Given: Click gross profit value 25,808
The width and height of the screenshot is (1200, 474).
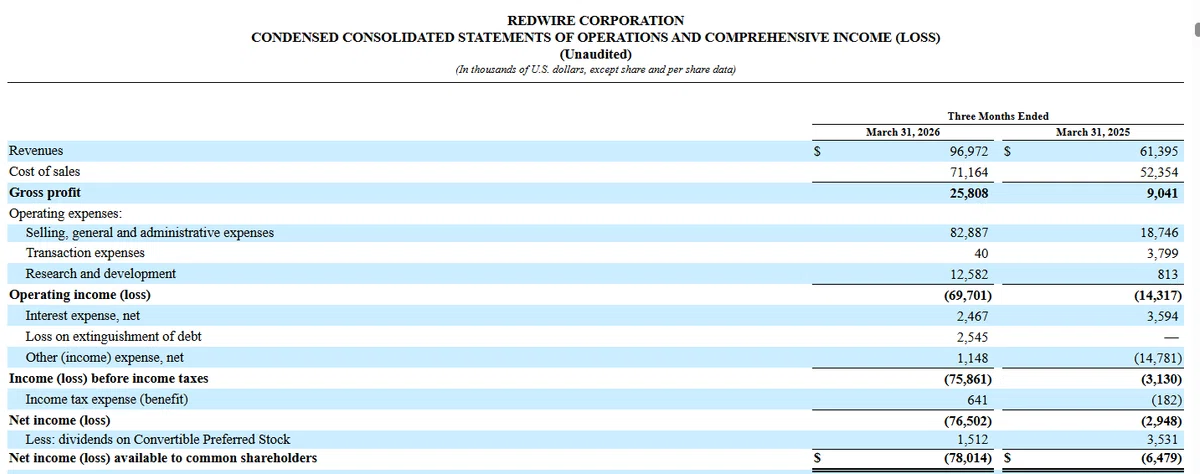Looking at the screenshot, I should [x=969, y=193].
